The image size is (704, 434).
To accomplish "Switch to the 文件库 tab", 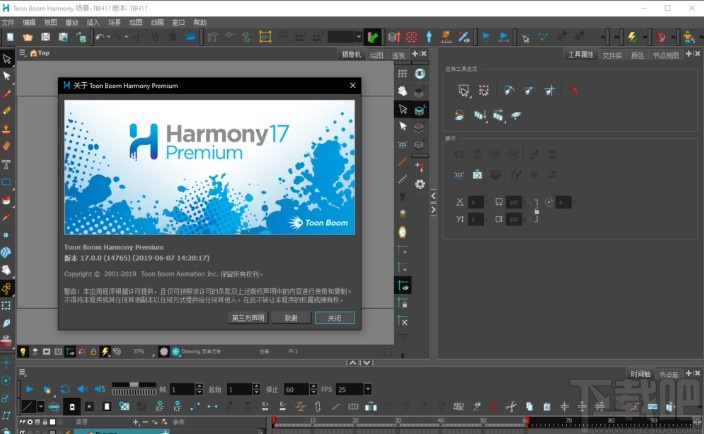I will coord(612,55).
